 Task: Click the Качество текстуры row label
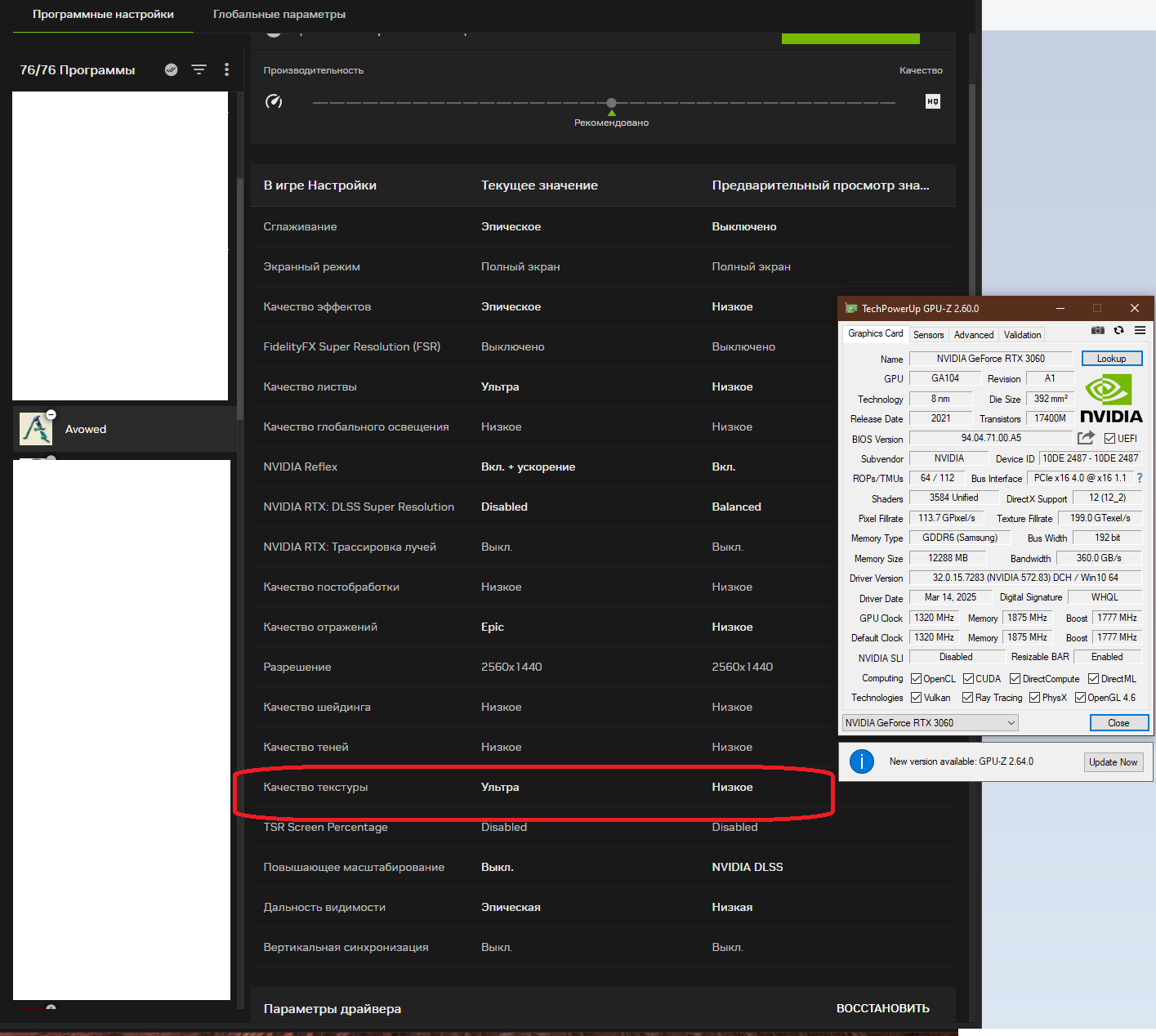315,787
